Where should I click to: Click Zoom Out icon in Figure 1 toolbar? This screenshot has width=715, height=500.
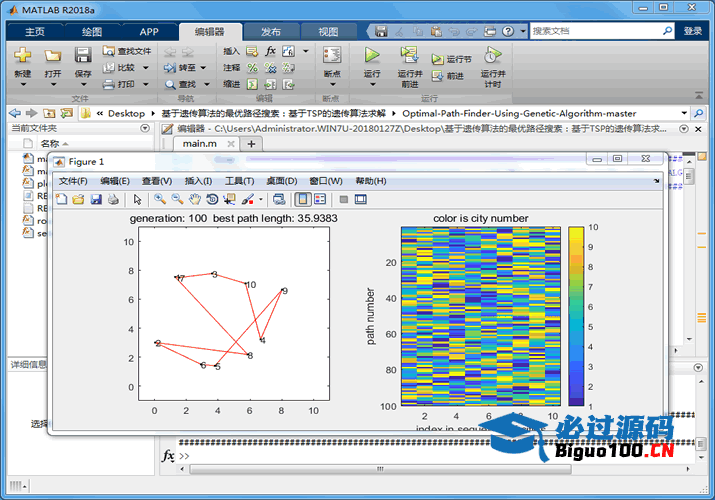coord(177,199)
